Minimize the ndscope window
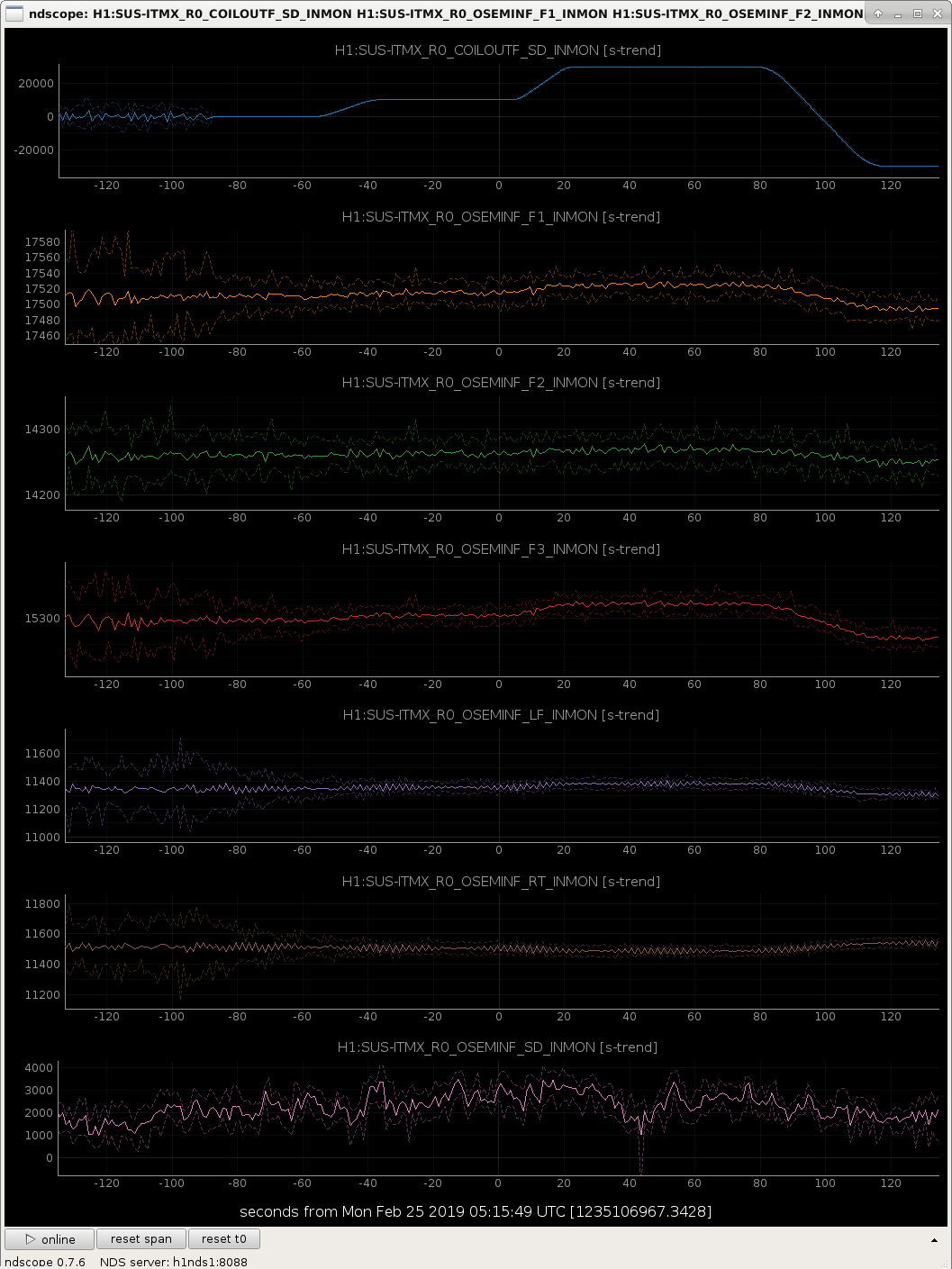Screen dimensions: 952x1269 [x=898, y=14]
